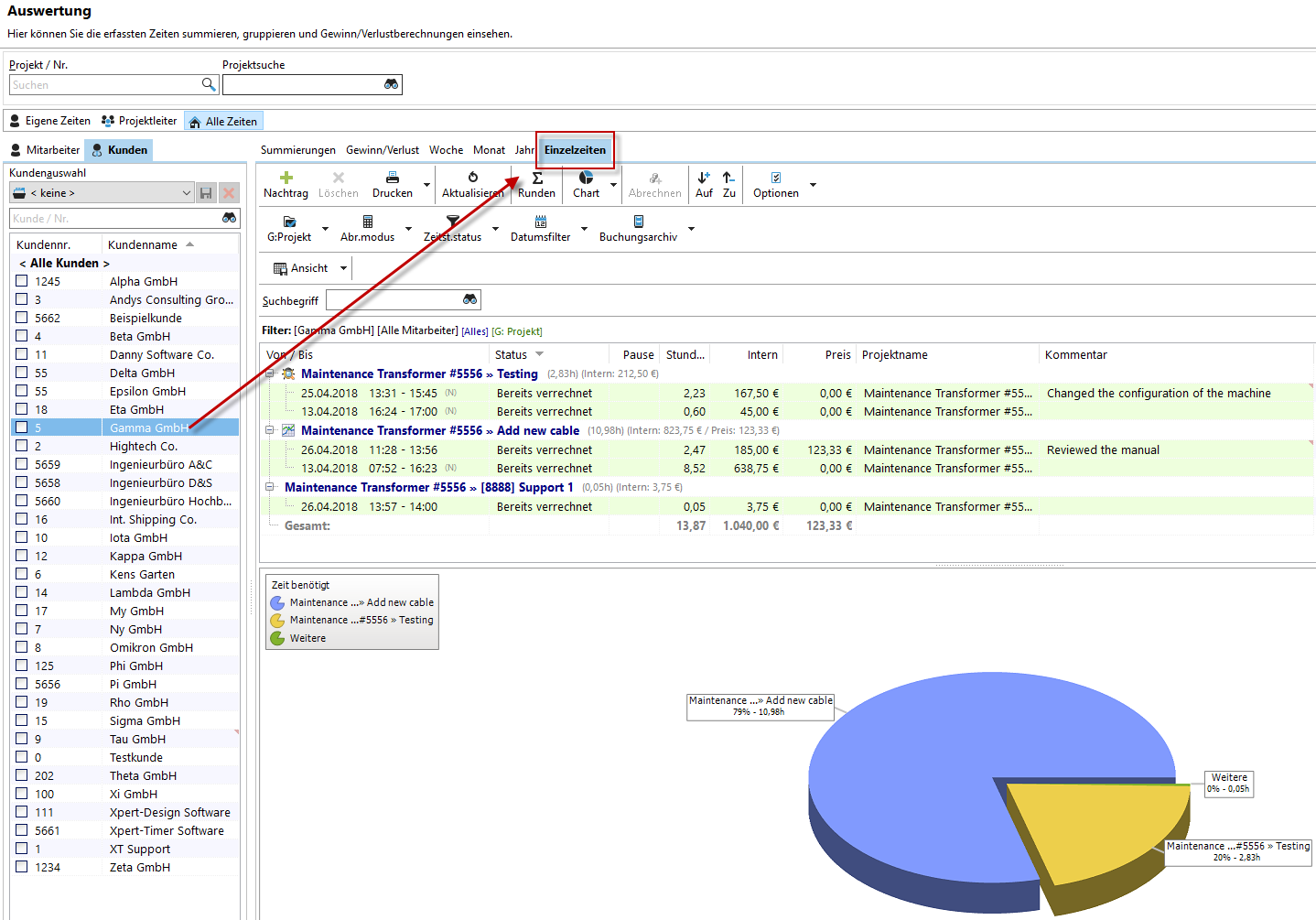Open the Kundenauswahl '< keine >' dropdown
Viewport: 1316px width, 920px height.
pyautogui.click(x=102, y=193)
